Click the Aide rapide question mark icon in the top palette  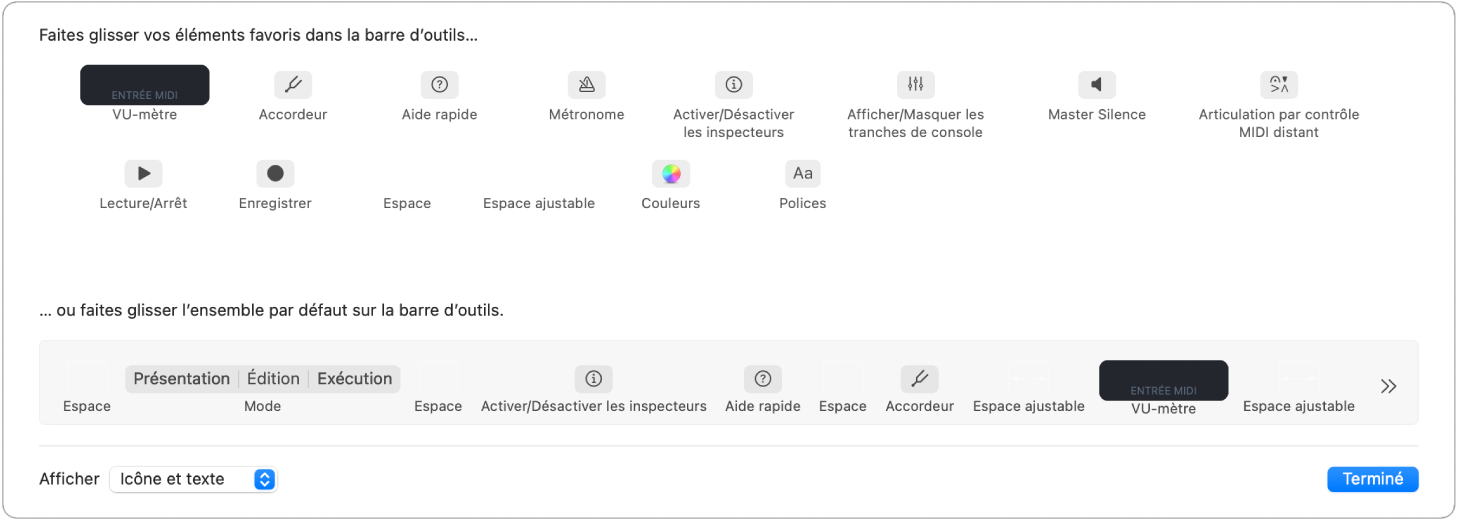[439, 84]
